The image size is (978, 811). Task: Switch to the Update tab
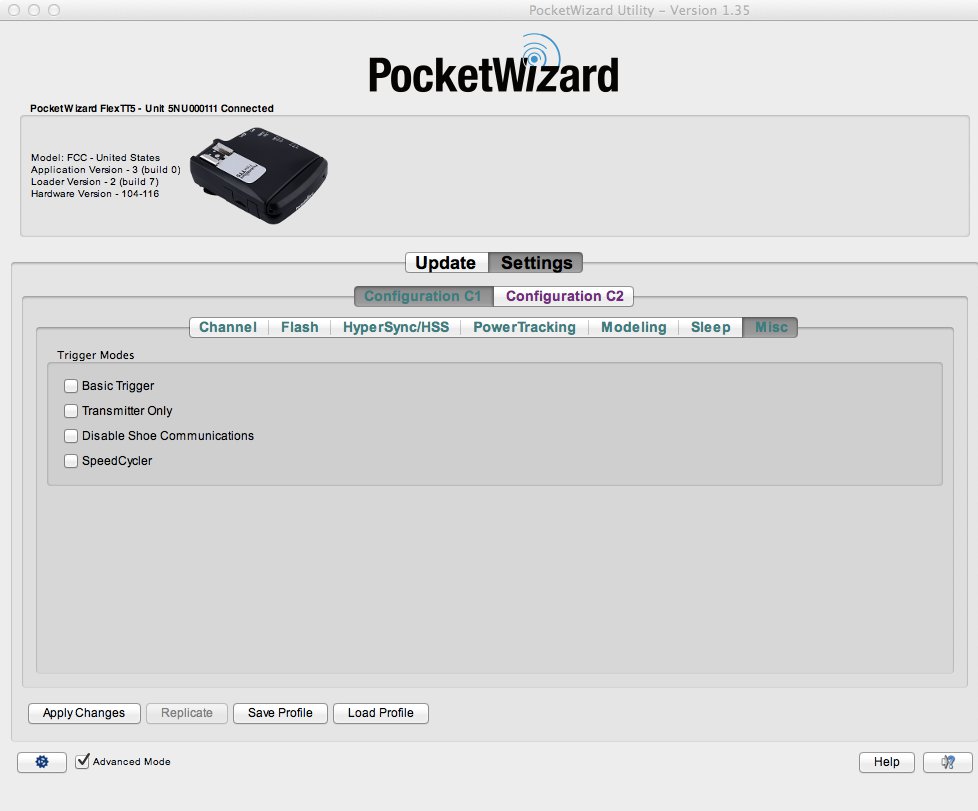[x=446, y=263]
